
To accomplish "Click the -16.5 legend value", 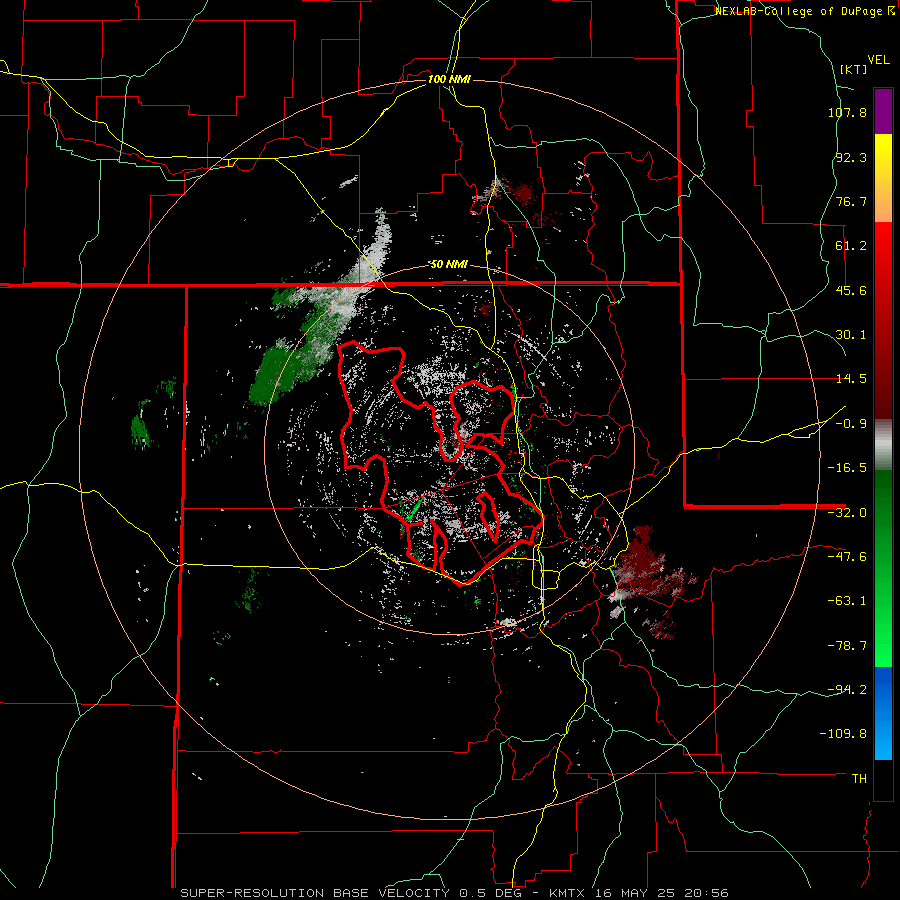I will (x=847, y=468).
